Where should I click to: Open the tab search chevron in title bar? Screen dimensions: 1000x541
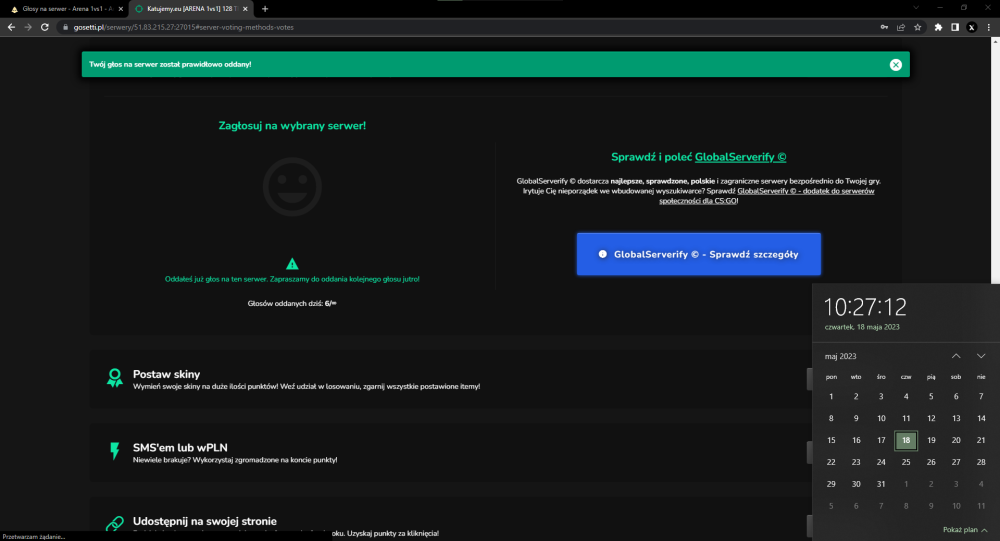point(916,8)
